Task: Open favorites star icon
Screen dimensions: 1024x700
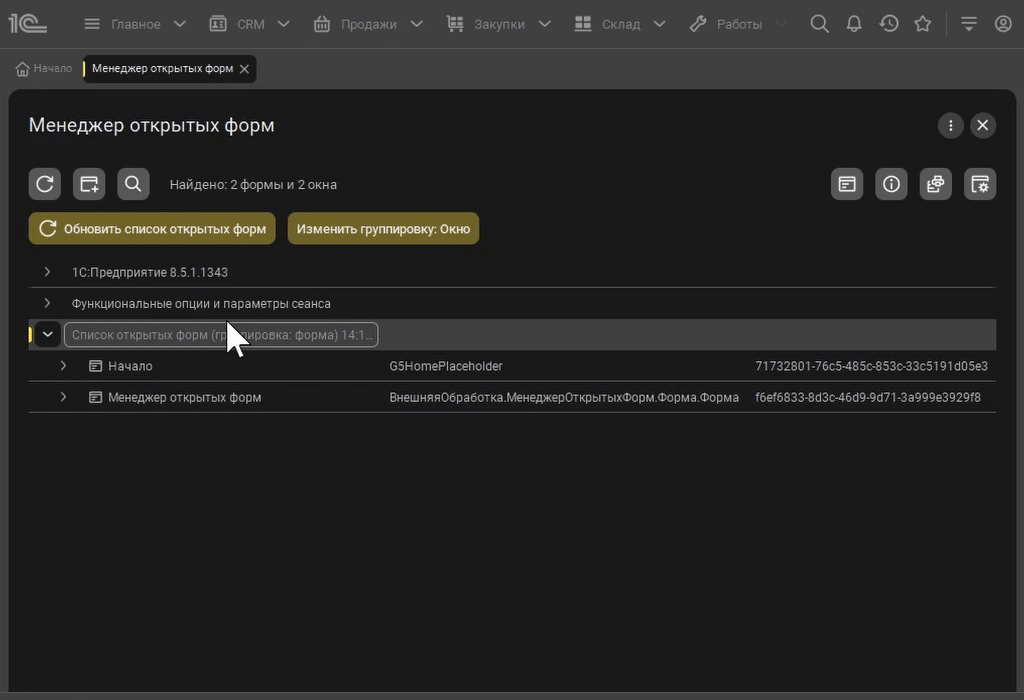Action: tap(923, 24)
